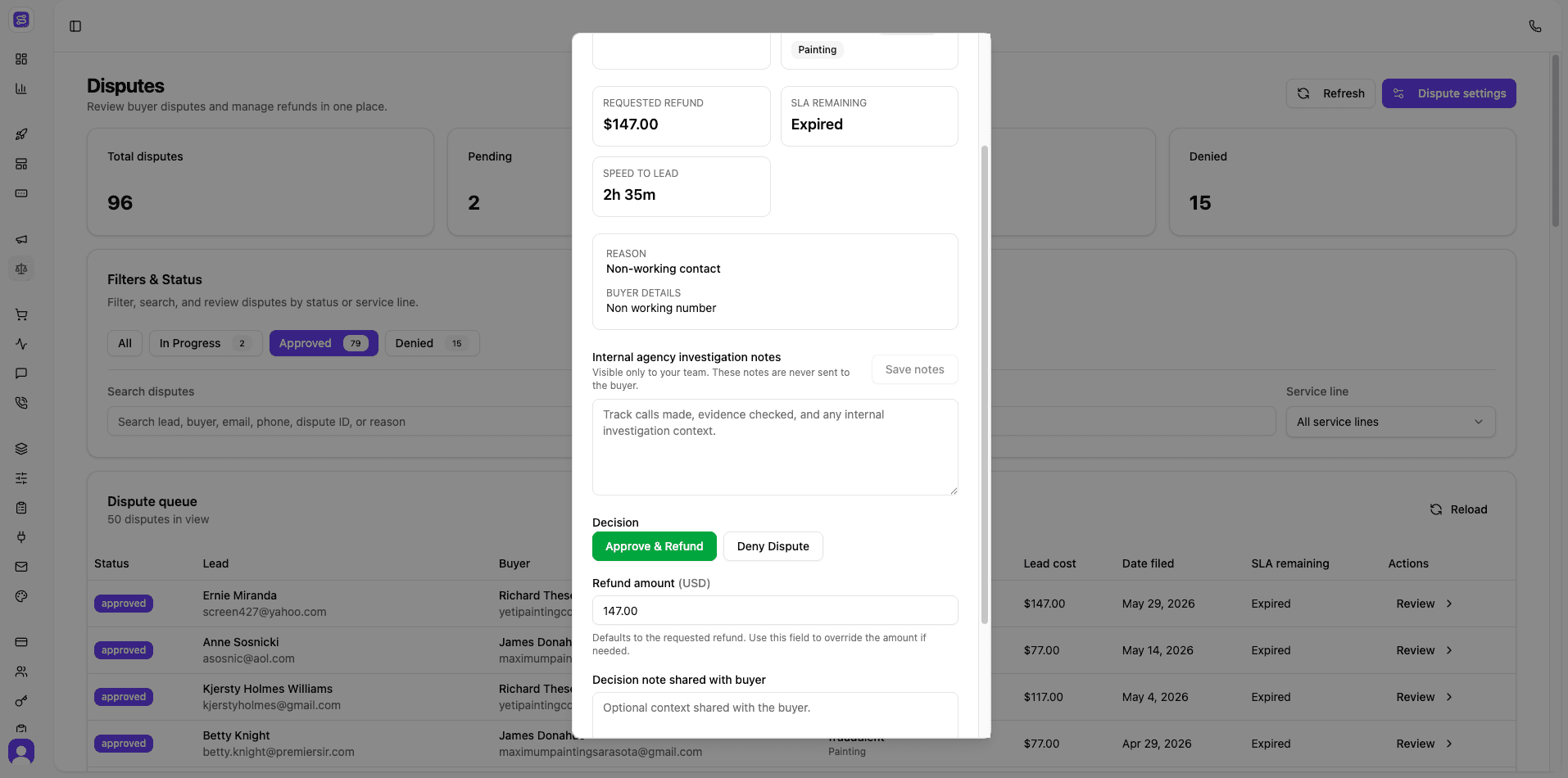
Task: Open the plug integrations icon
Action: [x=21, y=537]
